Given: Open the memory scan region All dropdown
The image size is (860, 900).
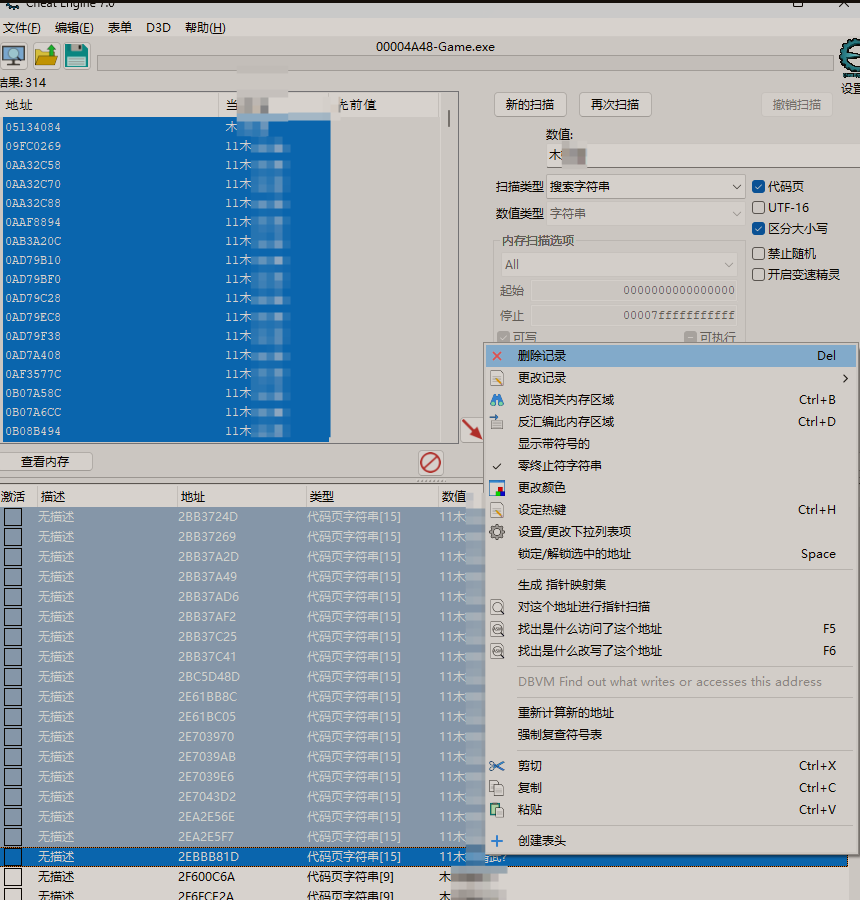Looking at the screenshot, I should [619, 265].
